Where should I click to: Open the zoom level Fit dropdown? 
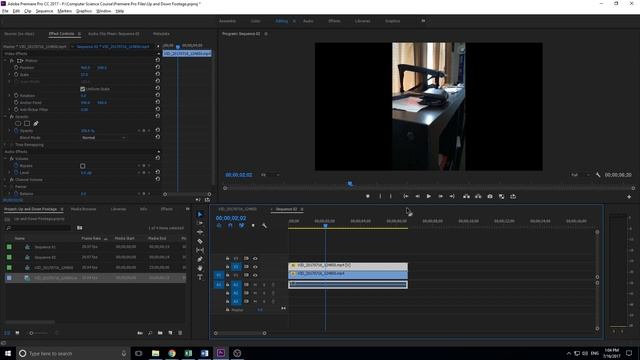pos(270,175)
